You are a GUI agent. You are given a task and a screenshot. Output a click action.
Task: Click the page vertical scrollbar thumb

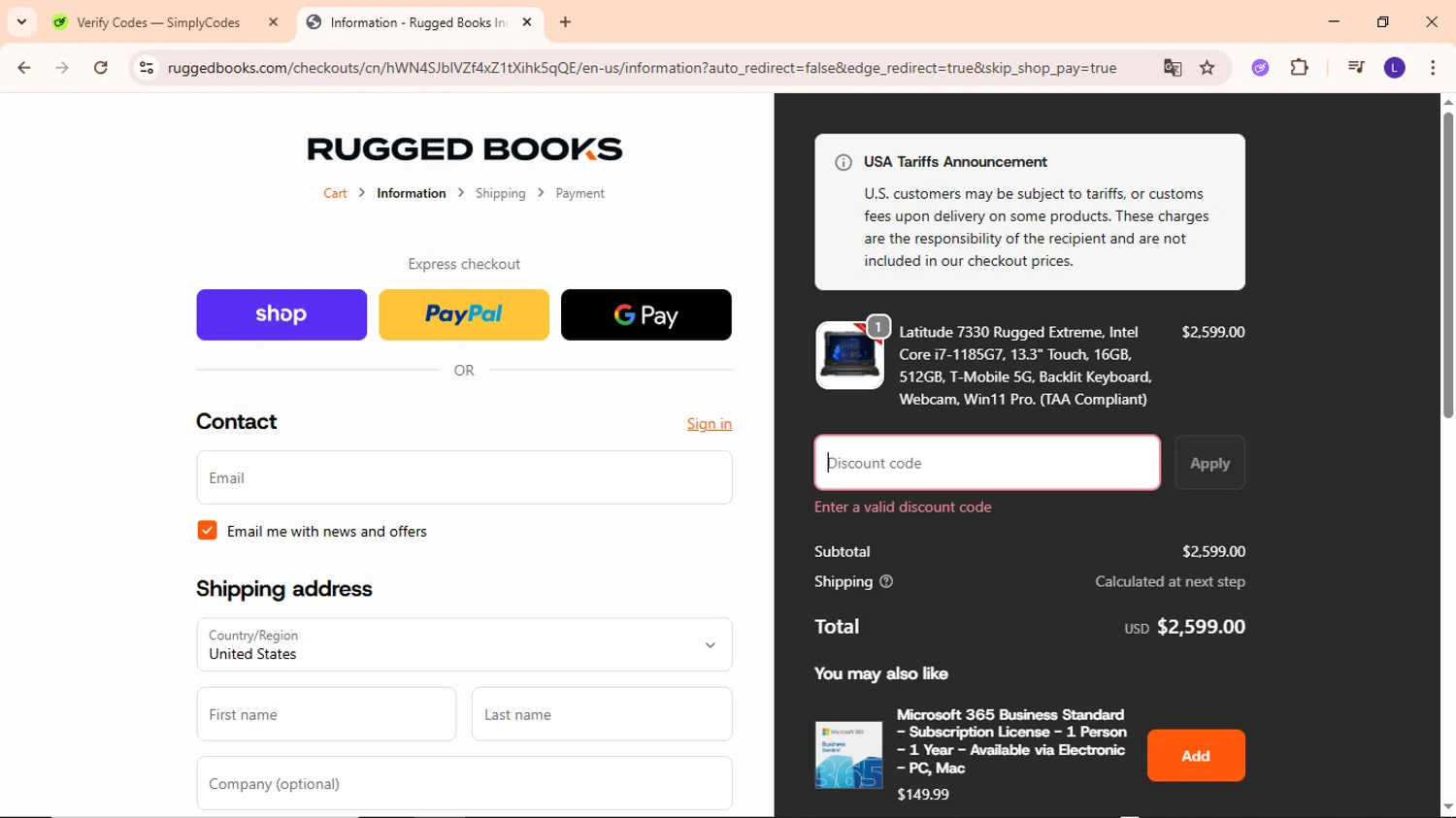[x=1448, y=265]
